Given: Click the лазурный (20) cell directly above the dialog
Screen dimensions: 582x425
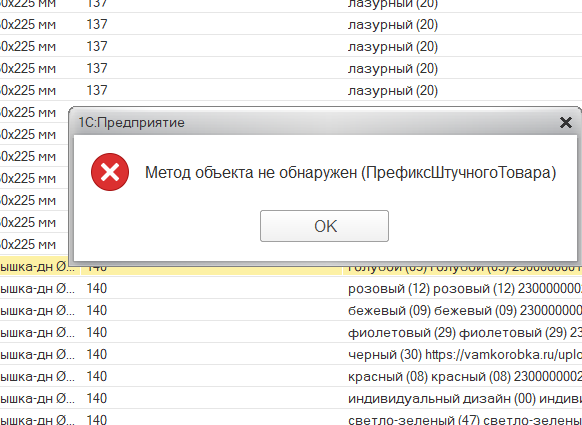Looking at the screenshot, I should click(x=393, y=90).
